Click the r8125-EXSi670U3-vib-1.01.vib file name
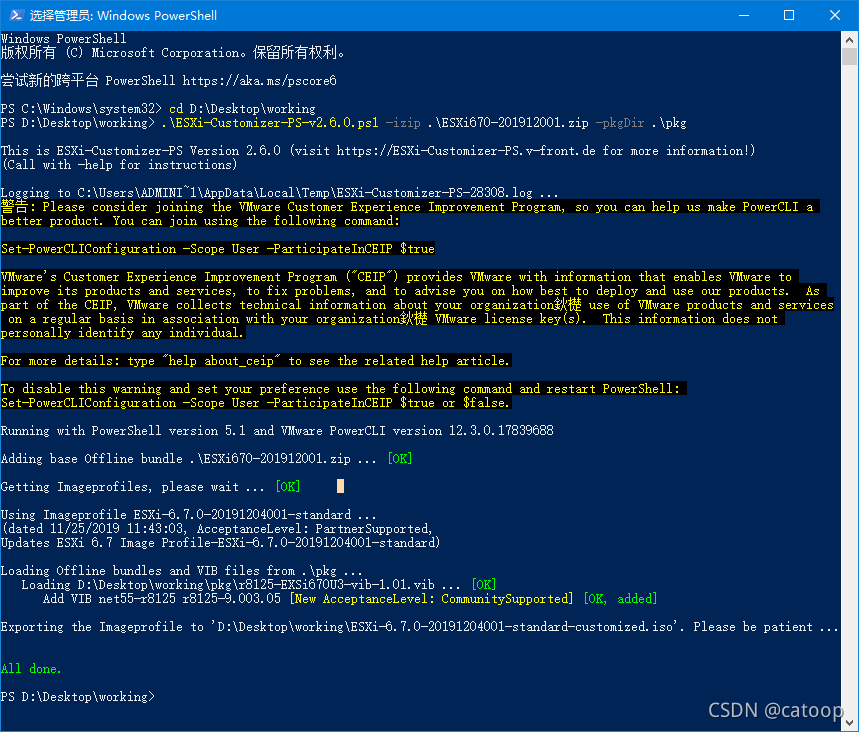 (x=336, y=585)
